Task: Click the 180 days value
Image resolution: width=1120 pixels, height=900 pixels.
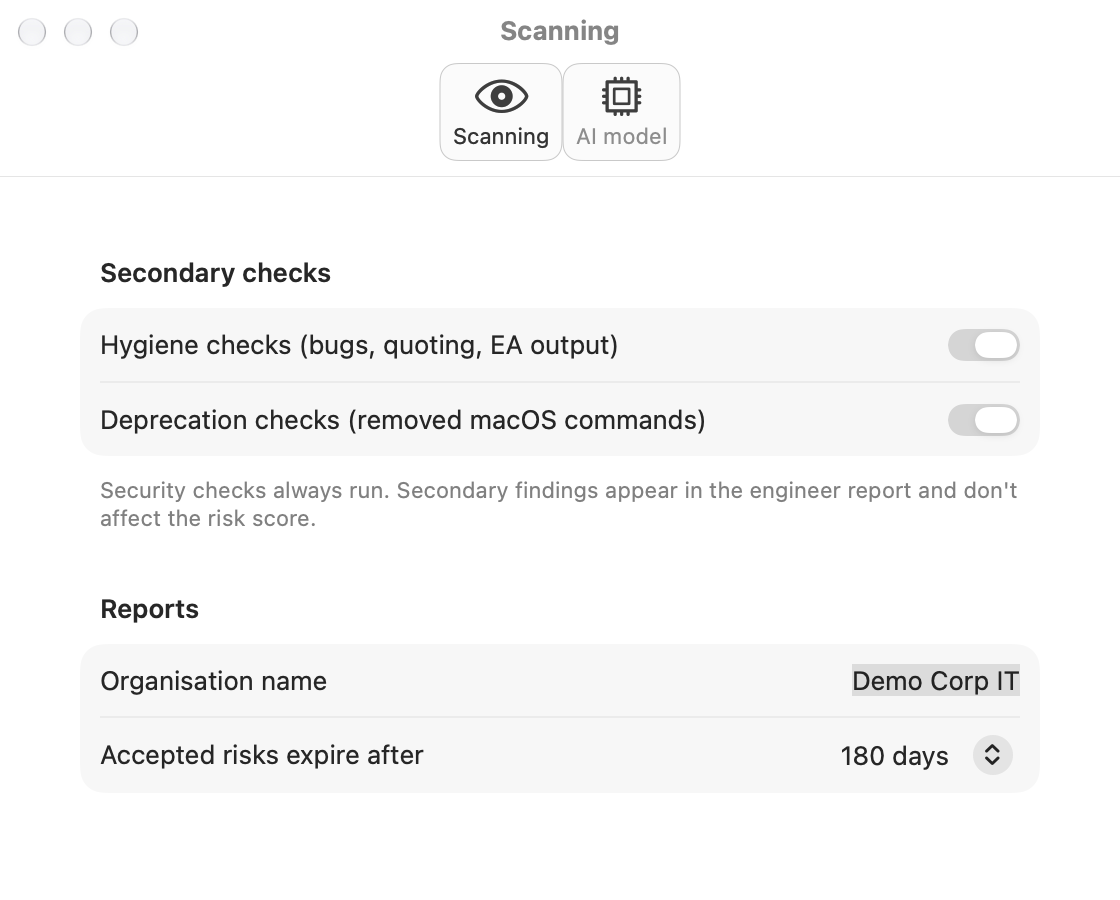Action: (894, 756)
